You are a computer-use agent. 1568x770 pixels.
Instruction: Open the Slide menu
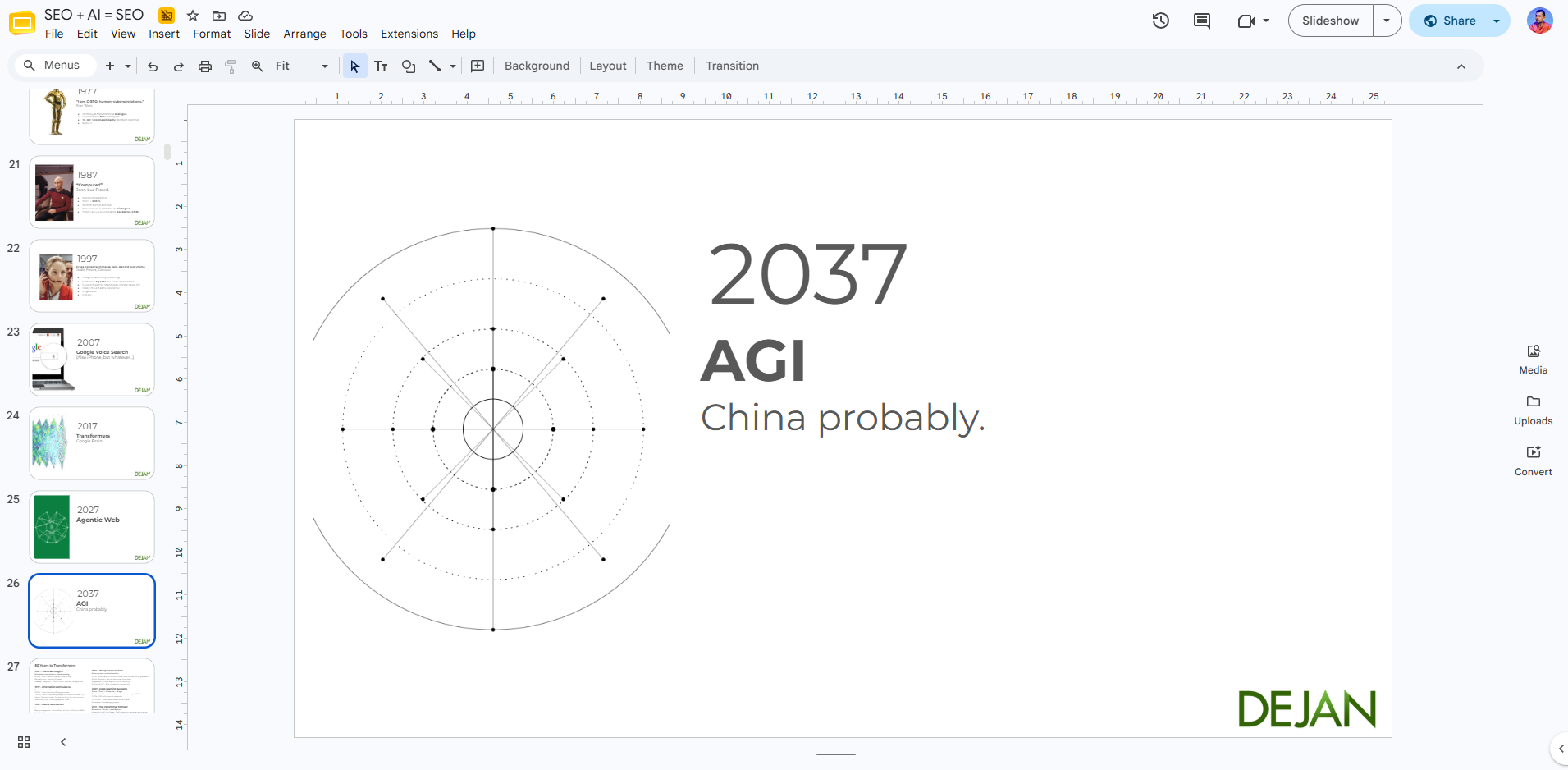(257, 34)
